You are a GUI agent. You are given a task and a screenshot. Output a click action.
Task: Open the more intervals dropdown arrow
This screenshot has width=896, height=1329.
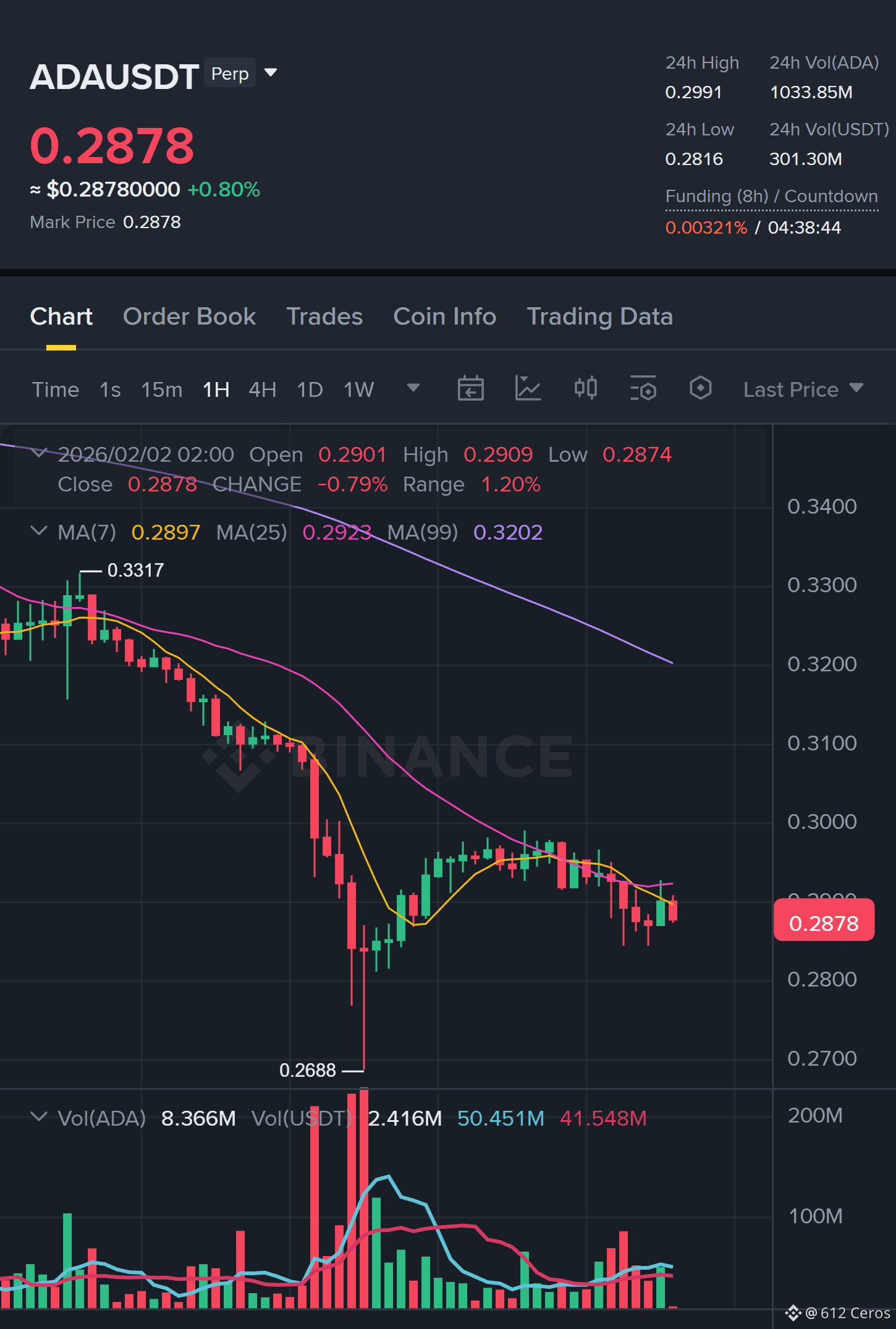pos(413,388)
